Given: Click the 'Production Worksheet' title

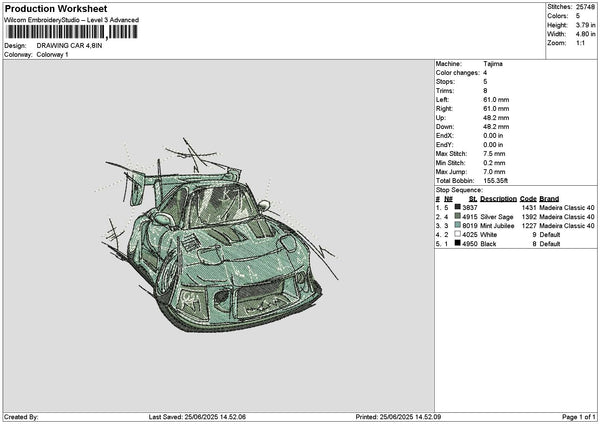Looking at the screenshot, I should (56, 8).
